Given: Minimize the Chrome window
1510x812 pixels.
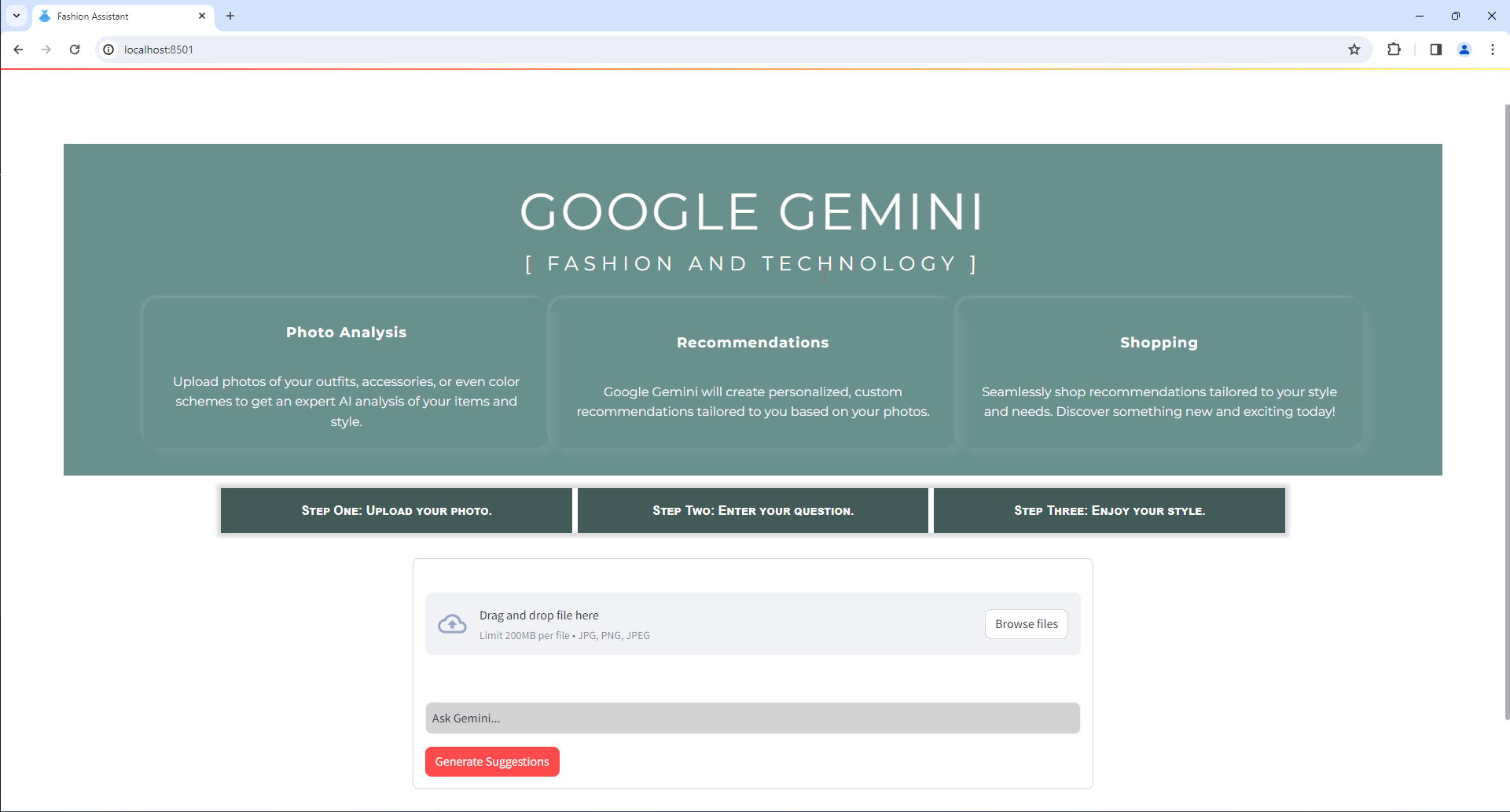Looking at the screenshot, I should pyautogui.click(x=1420, y=16).
